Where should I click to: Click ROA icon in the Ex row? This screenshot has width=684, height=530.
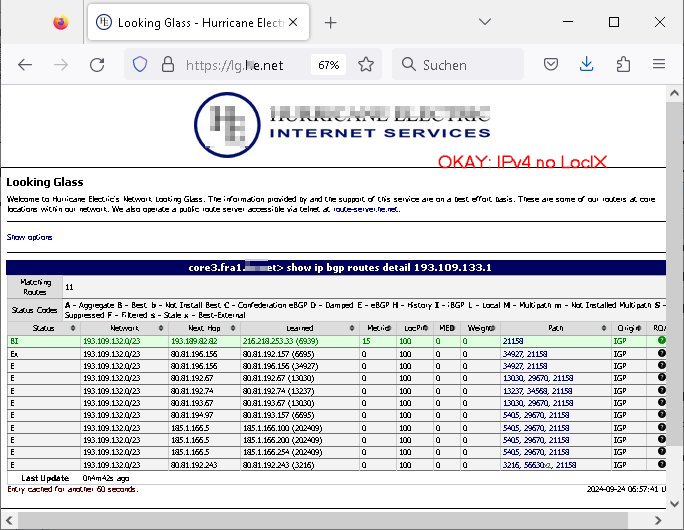pos(662,353)
